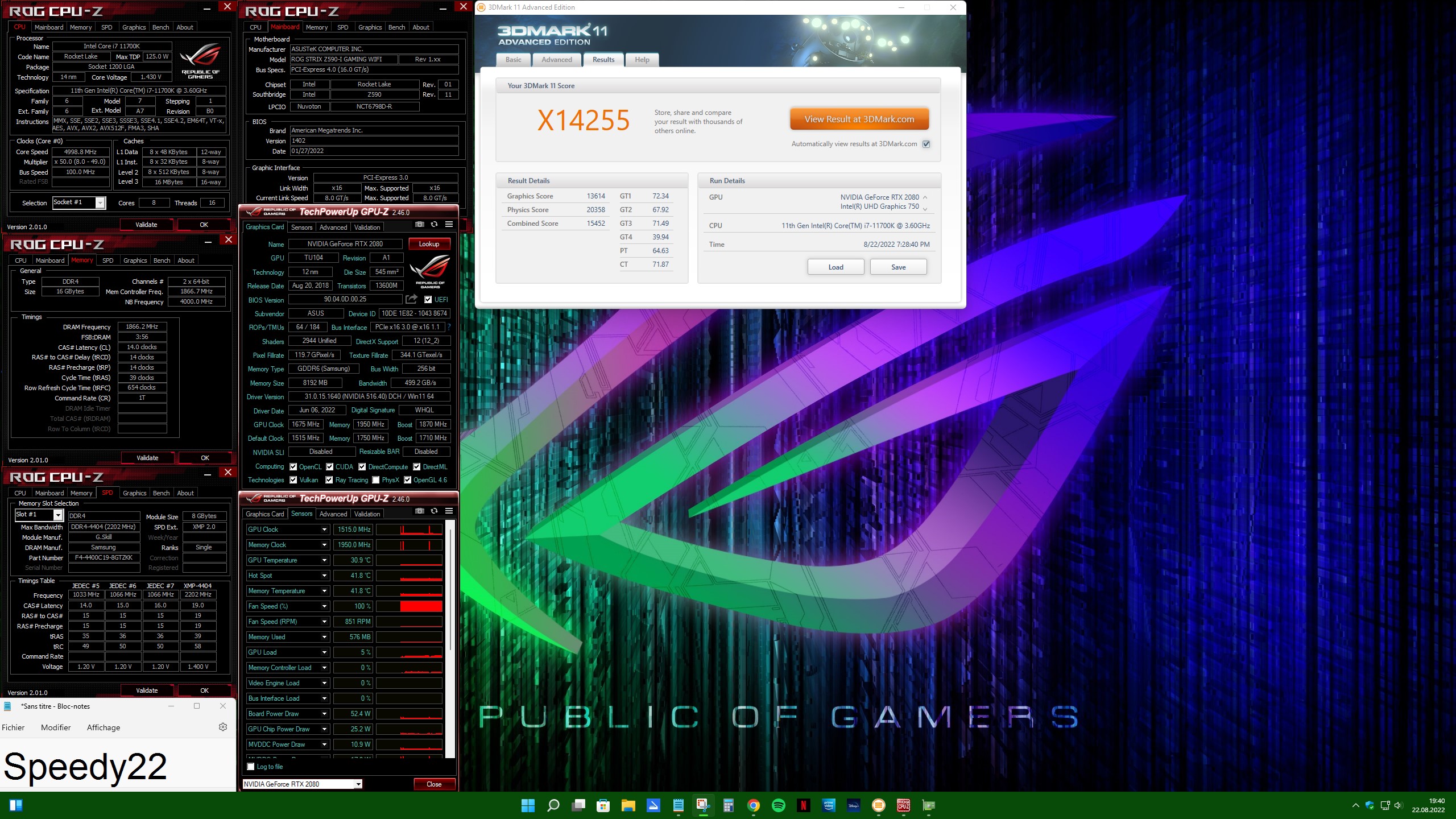Open taskbar Search magnifier
The width and height of the screenshot is (1456, 819).
[x=553, y=805]
